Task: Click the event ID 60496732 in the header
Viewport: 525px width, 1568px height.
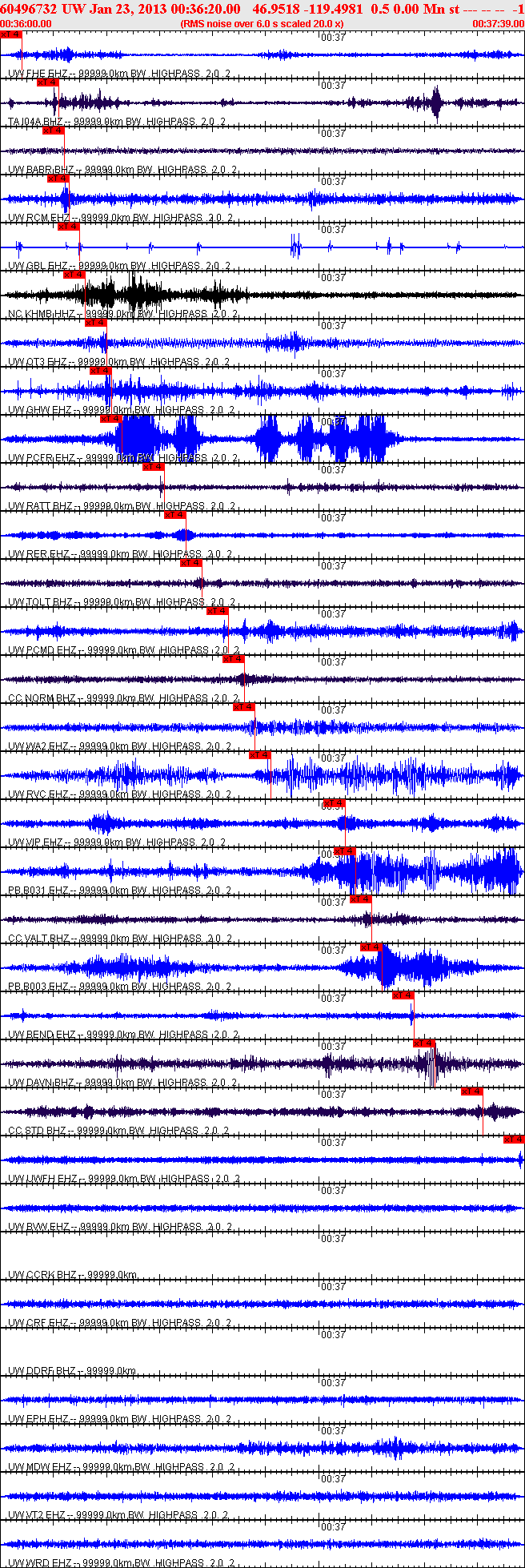Action: (28, 9)
